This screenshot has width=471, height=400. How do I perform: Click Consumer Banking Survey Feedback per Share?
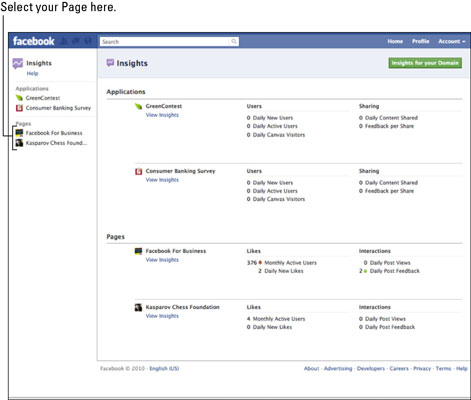point(386,191)
